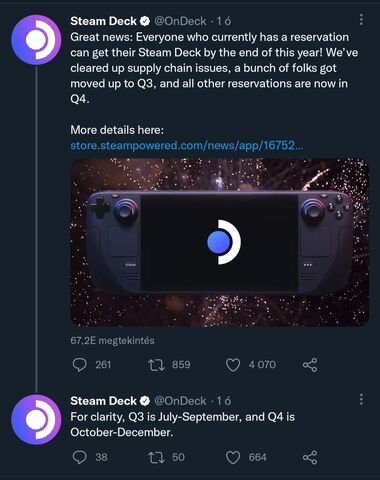View the Steam Deck fireworks image
Image resolution: width=380 pixels, height=480 pixels.
(x=220, y=242)
